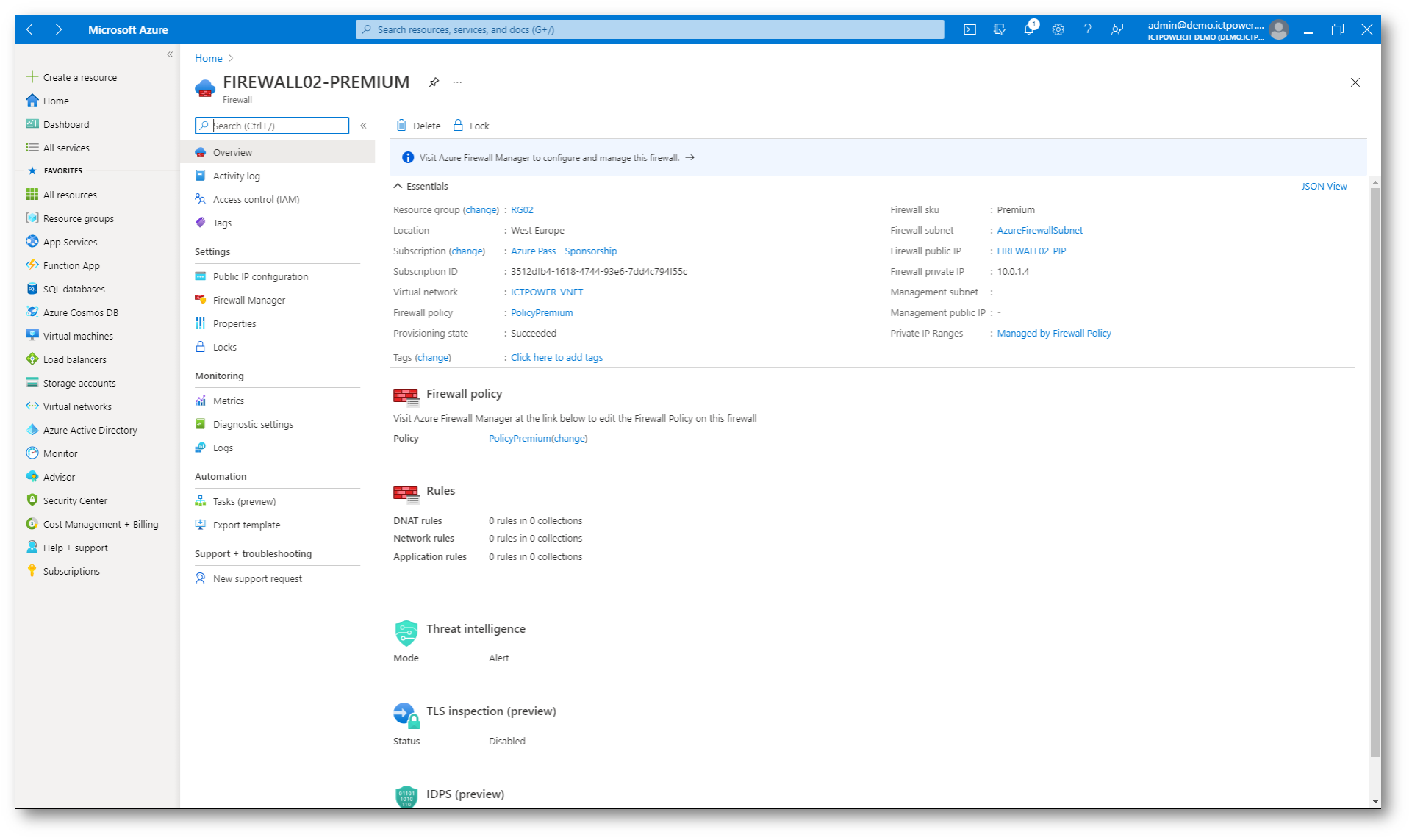Go forward with the right arrow

point(58,29)
